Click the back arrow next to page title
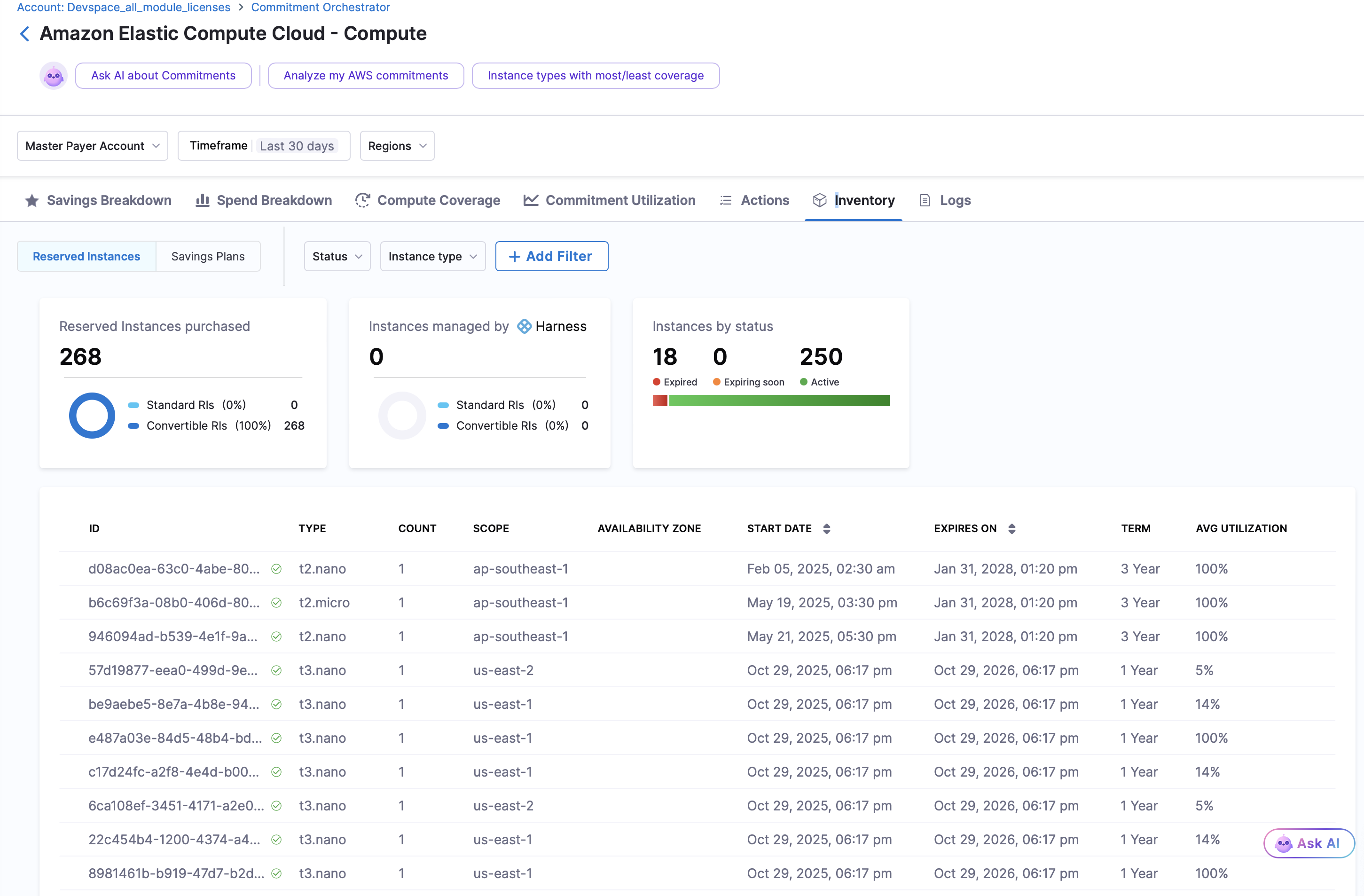1364x896 pixels. [24, 34]
